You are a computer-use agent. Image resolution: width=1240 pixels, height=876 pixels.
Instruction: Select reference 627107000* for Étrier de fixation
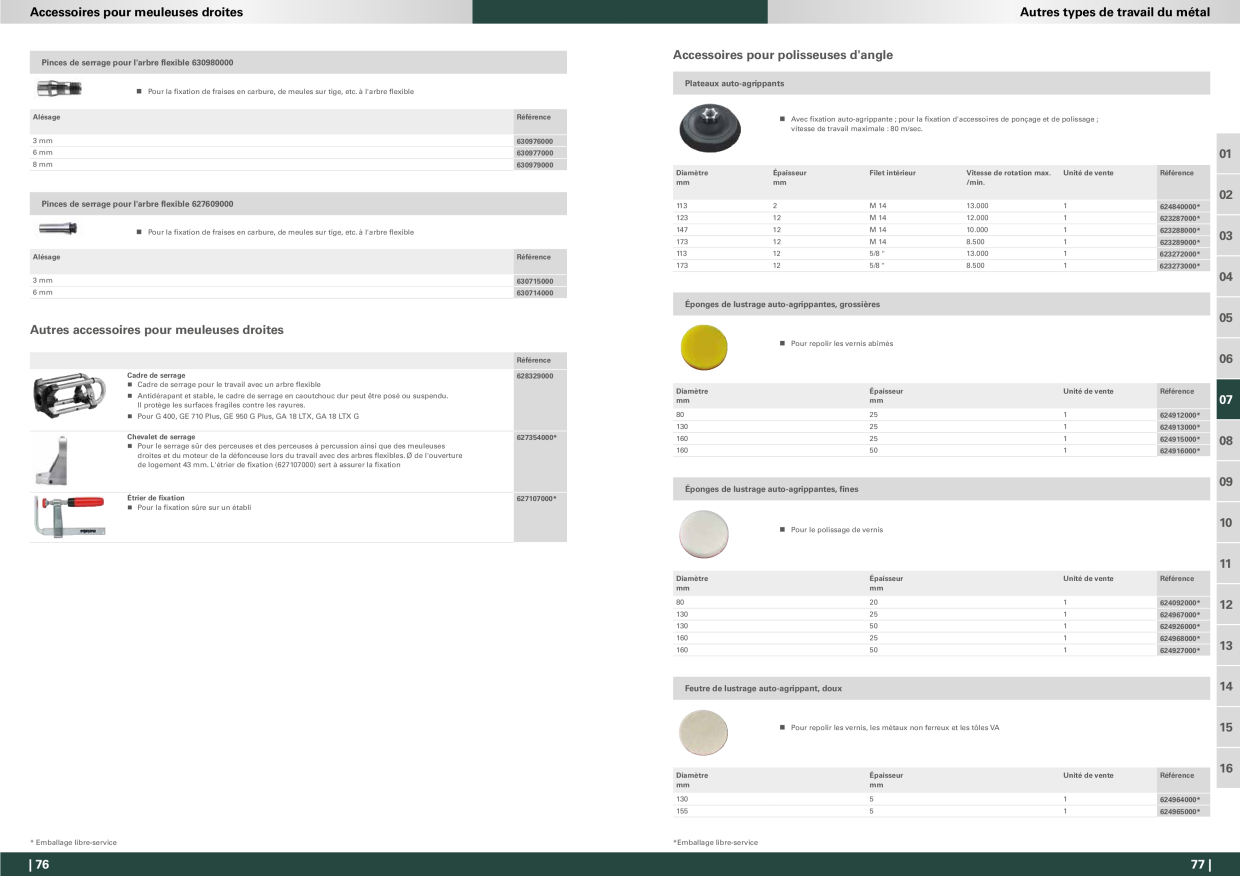coord(537,498)
